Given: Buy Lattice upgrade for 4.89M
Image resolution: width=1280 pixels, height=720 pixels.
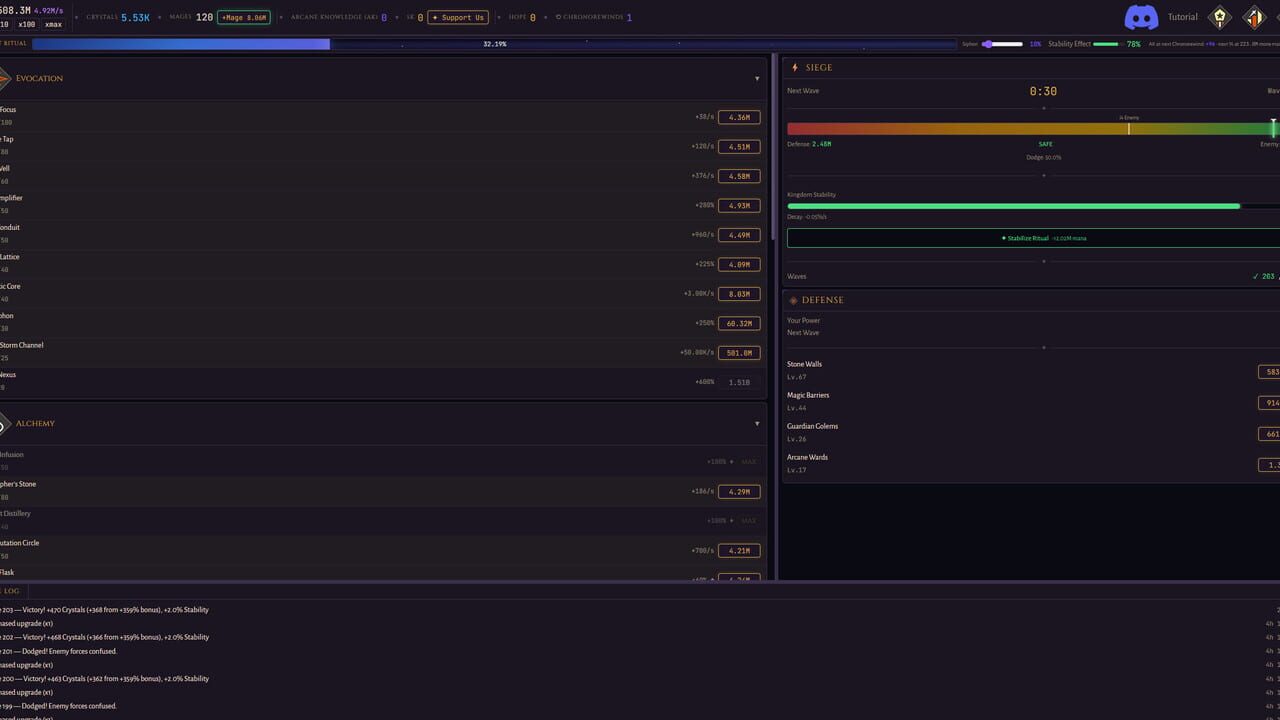Looking at the screenshot, I should 739,264.
